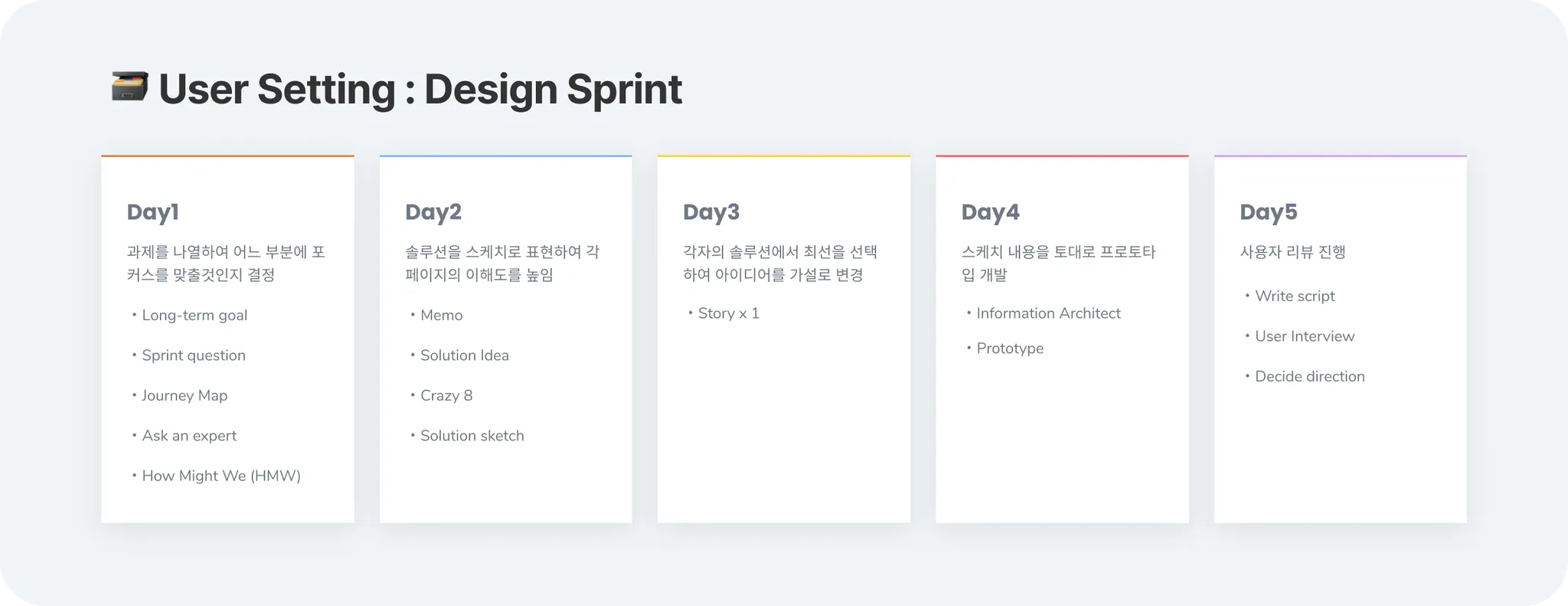Click the User Interview list item
Viewport: 1568px width, 606px height.
click(x=1305, y=336)
